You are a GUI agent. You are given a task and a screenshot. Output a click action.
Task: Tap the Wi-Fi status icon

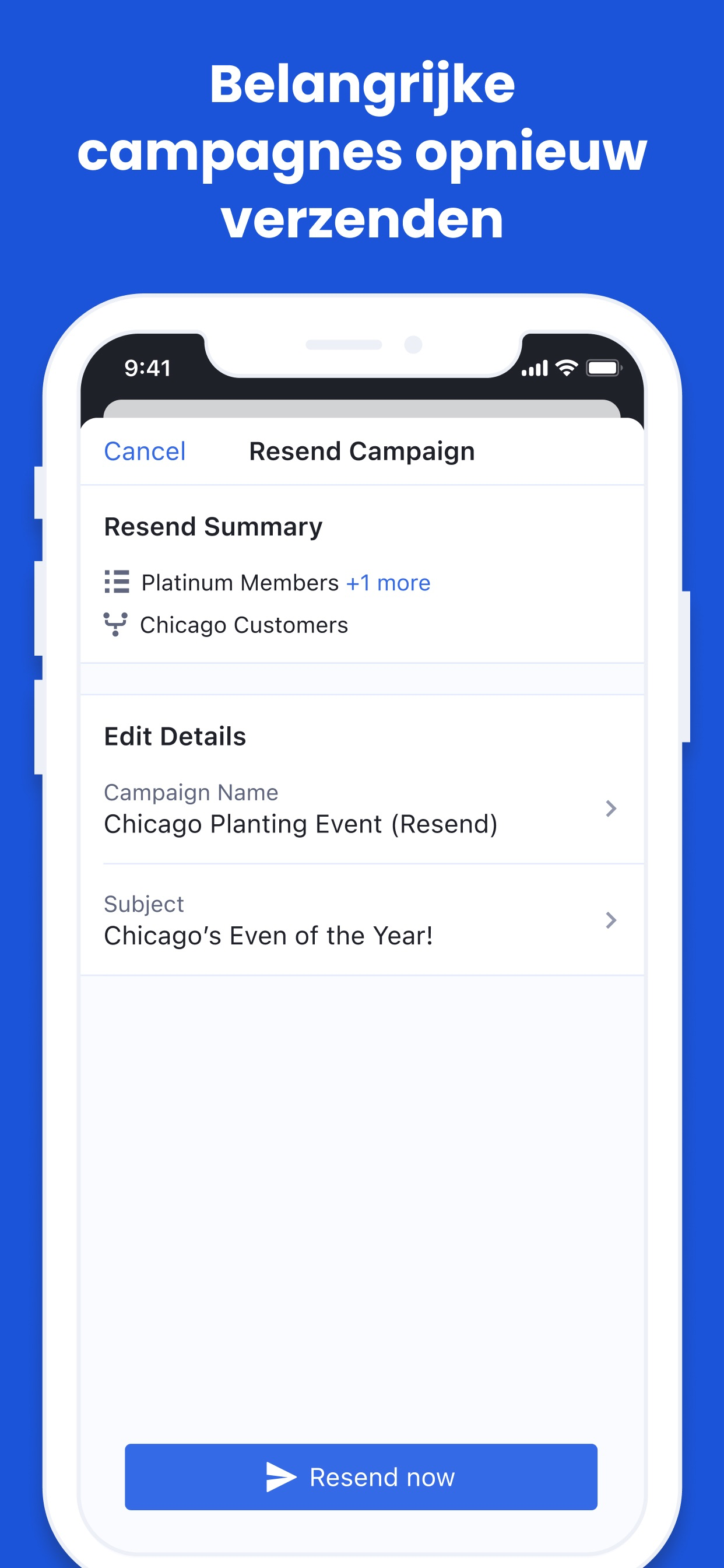(567, 368)
